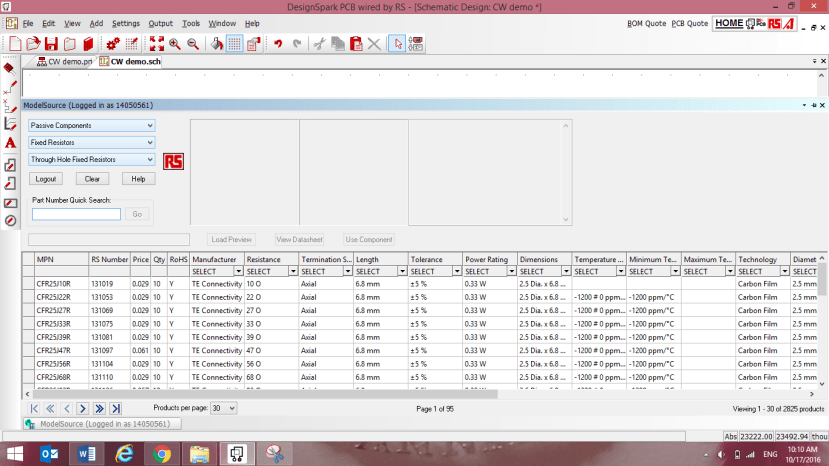Create a new document with New icon

tap(15, 44)
